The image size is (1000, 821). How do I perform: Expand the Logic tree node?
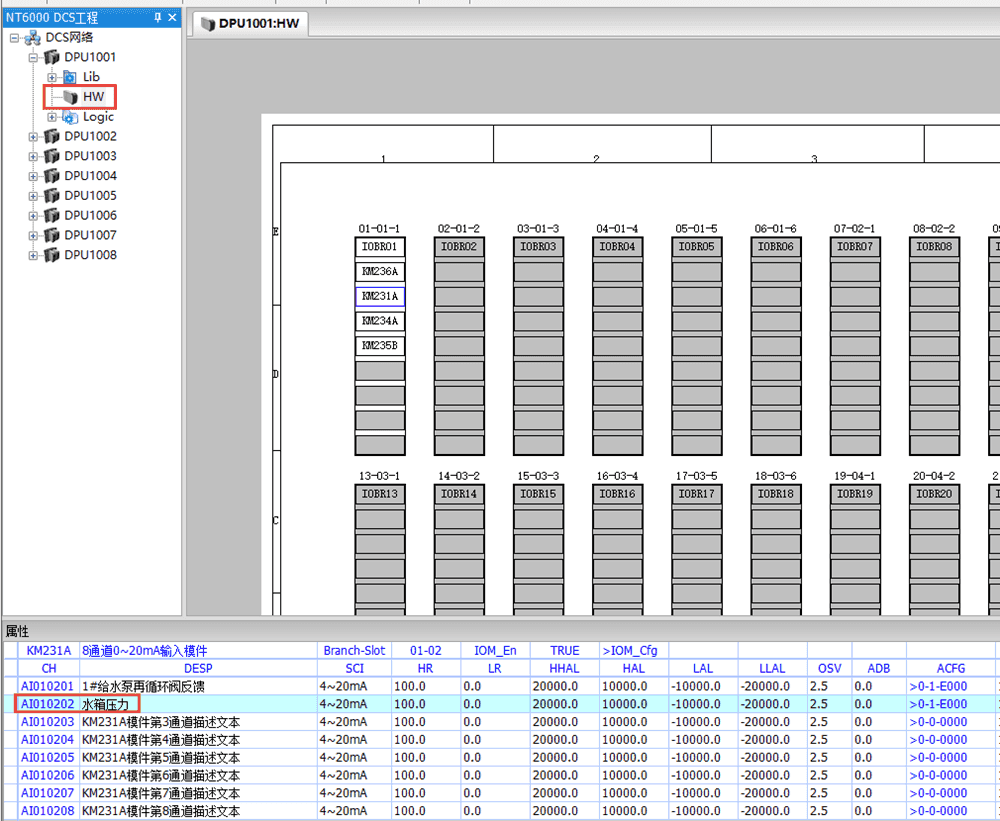52,117
